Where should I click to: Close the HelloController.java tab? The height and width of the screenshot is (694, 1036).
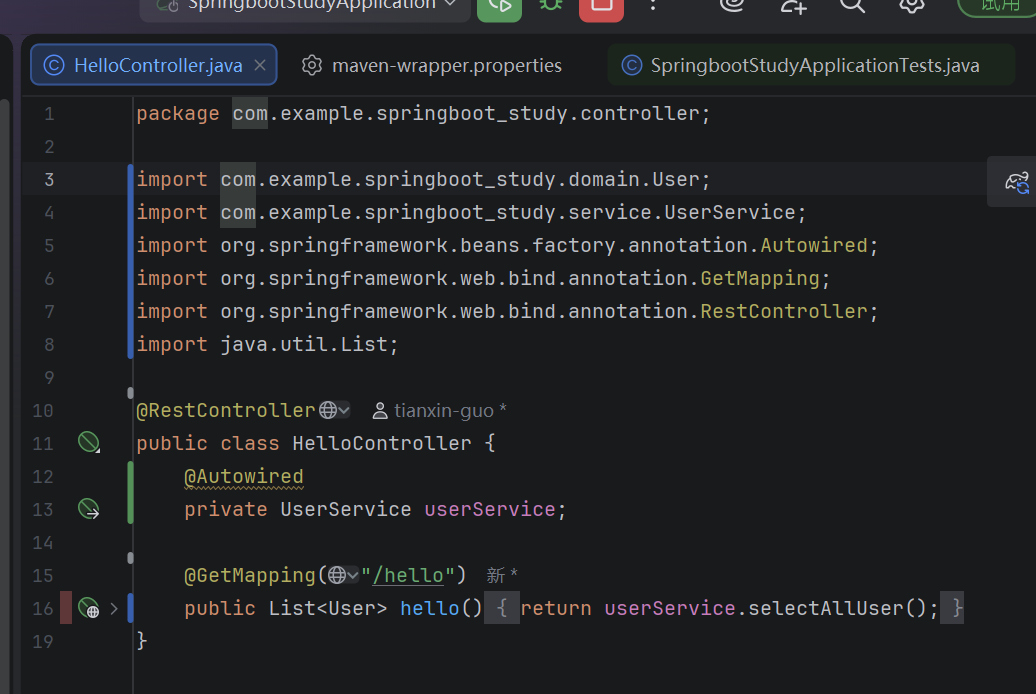(260, 65)
